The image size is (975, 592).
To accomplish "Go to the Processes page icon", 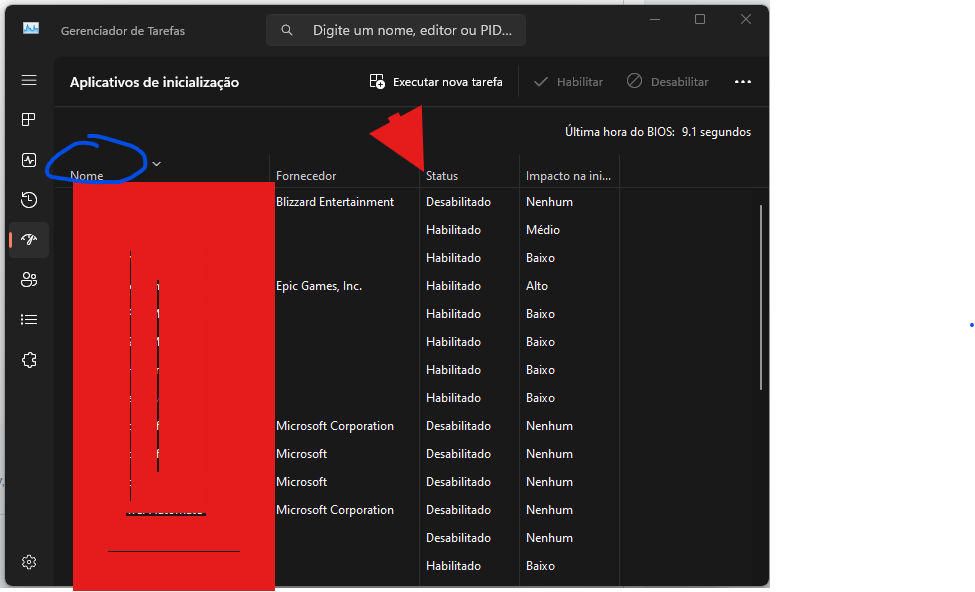I will pos(29,120).
